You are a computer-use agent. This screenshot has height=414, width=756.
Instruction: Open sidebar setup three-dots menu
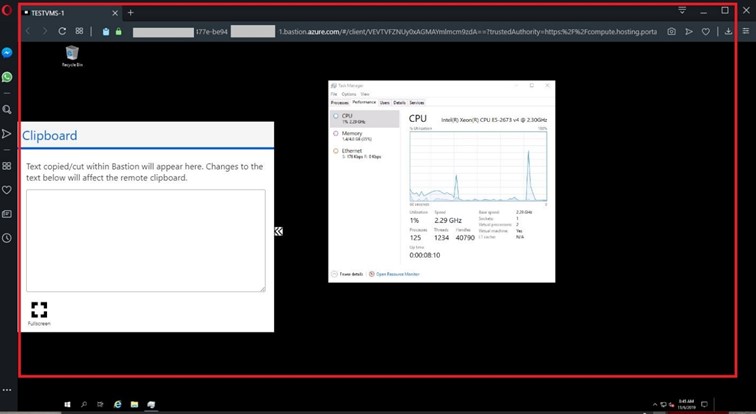[x=7, y=390]
